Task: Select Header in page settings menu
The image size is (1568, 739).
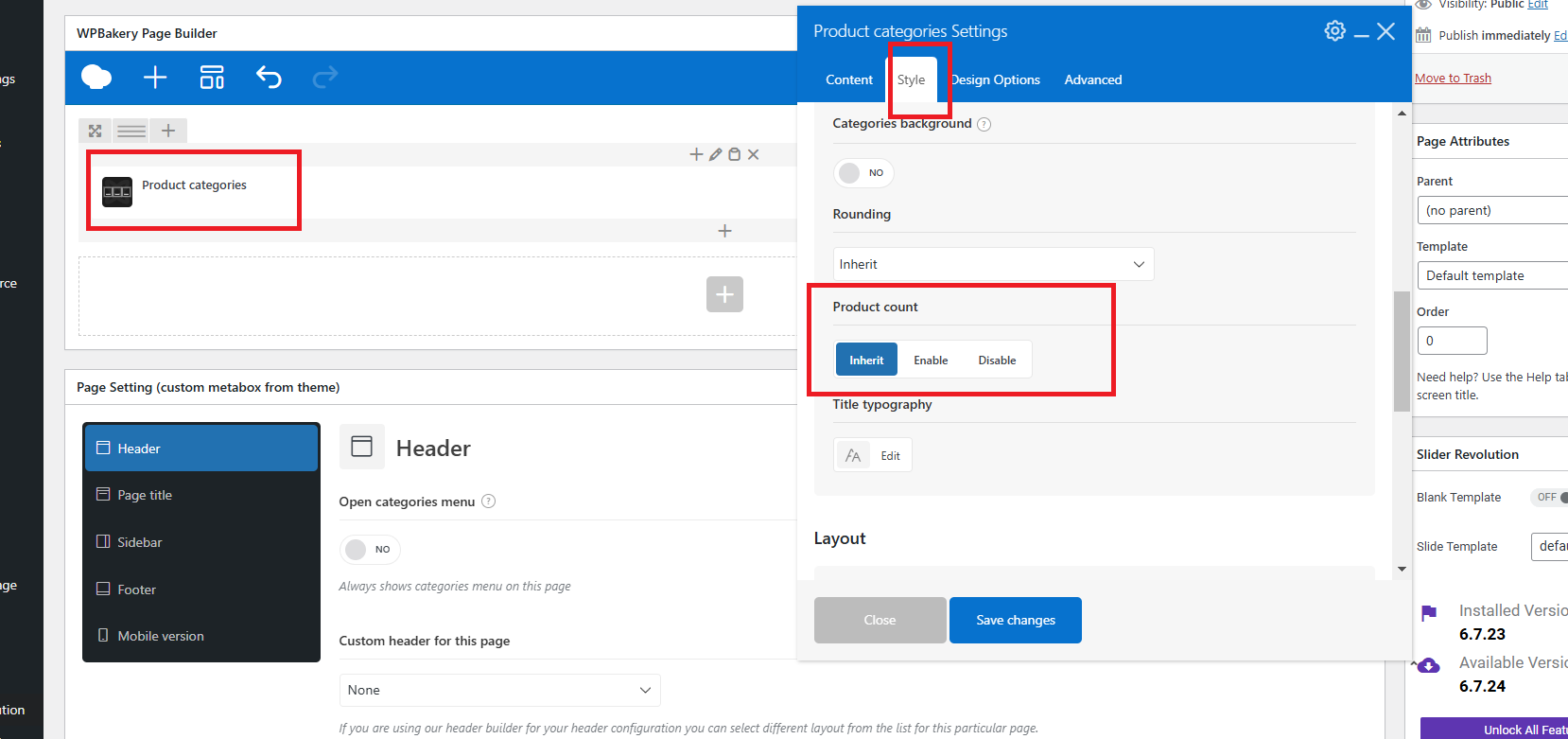Action: tap(201, 449)
